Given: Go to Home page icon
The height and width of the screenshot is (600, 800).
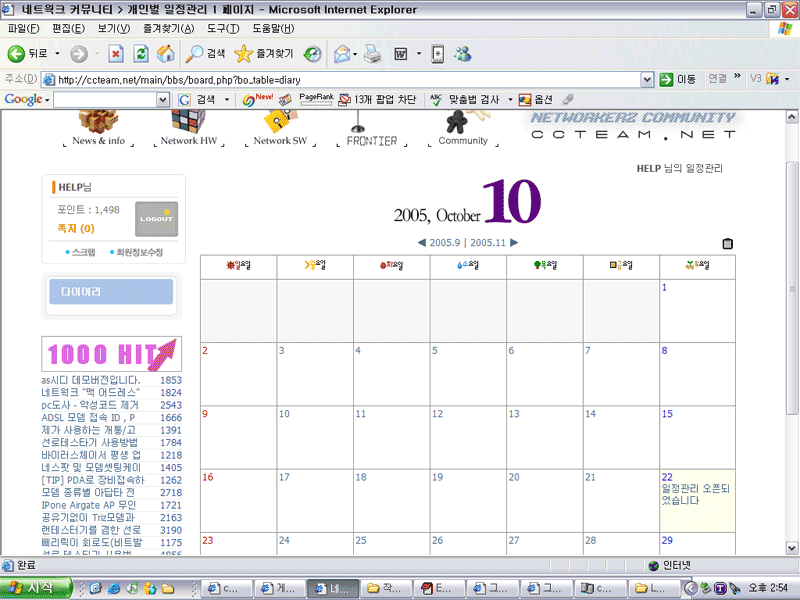Looking at the screenshot, I should (165, 54).
